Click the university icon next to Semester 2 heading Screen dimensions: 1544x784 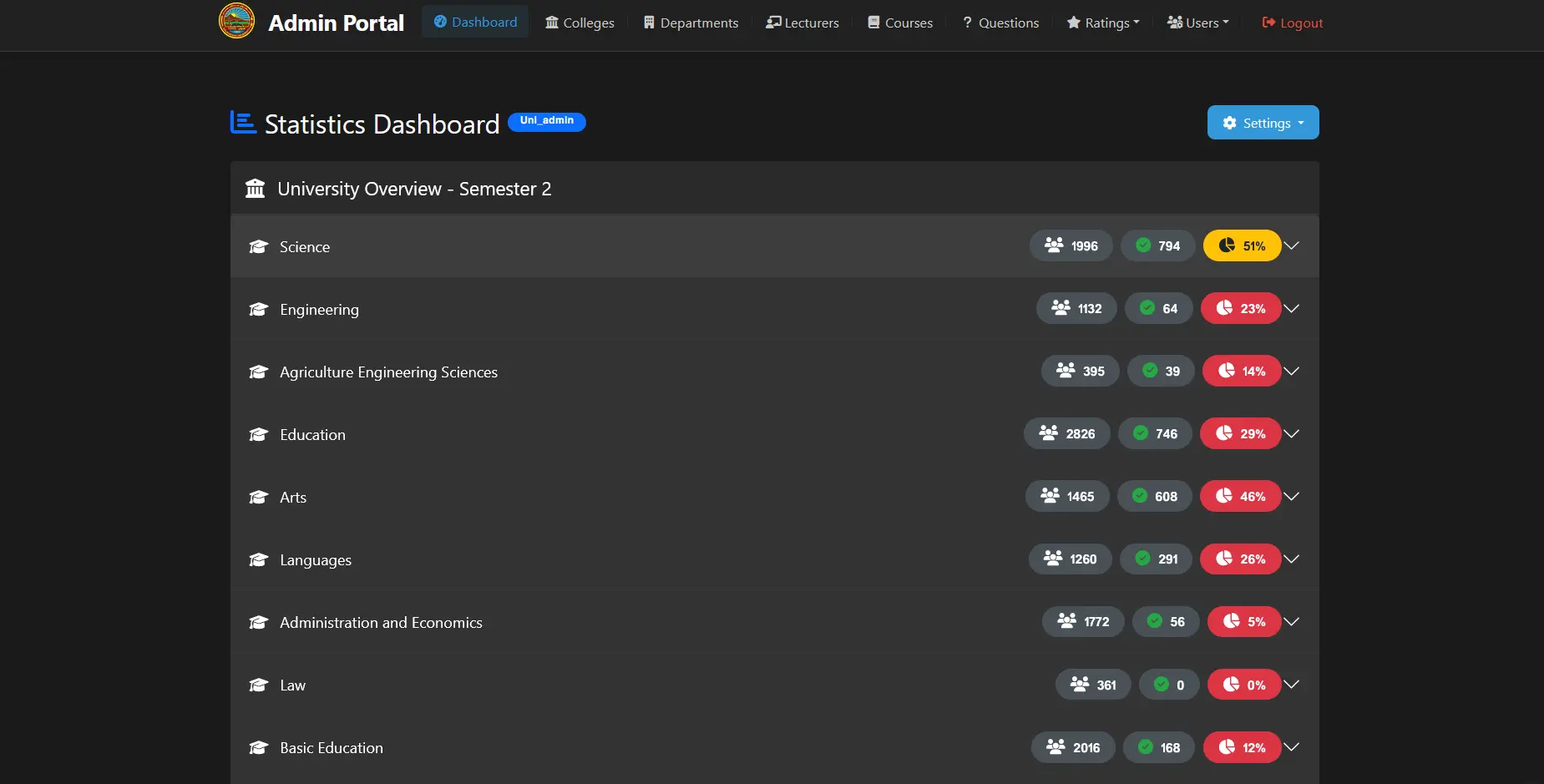pyautogui.click(x=254, y=188)
